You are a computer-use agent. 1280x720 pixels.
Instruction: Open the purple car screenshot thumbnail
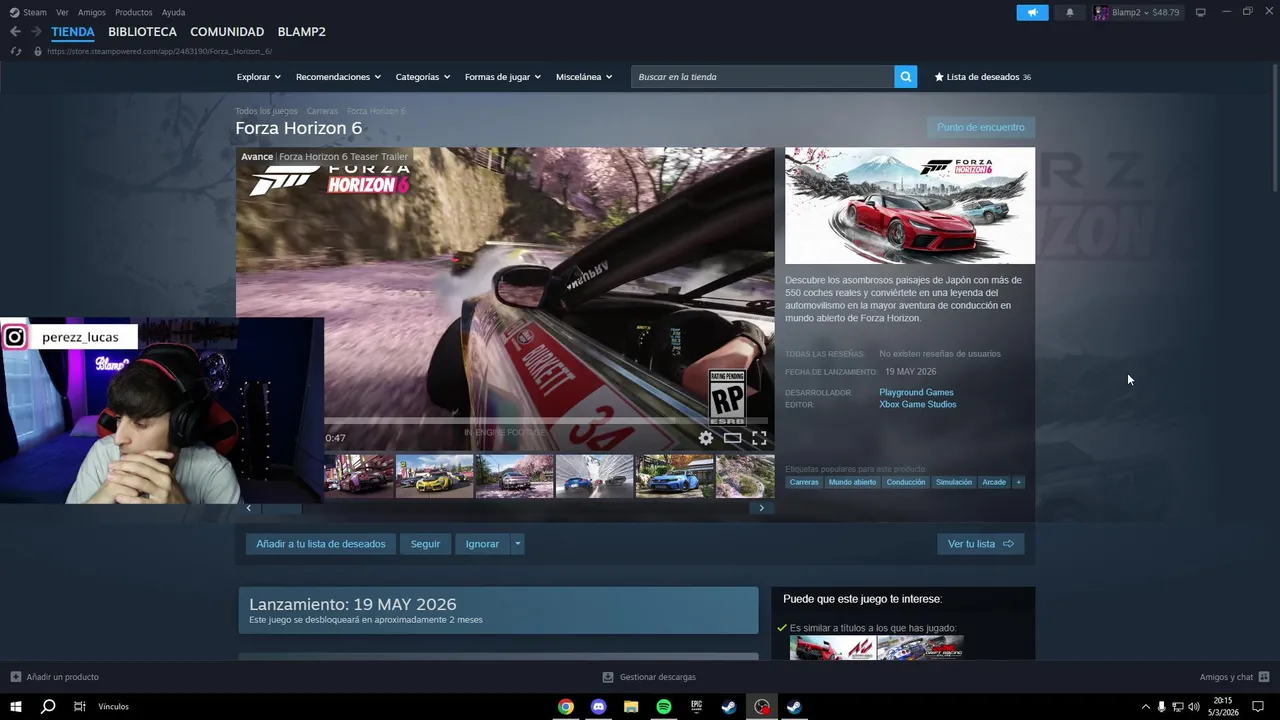pyautogui.click(x=359, y=476)
